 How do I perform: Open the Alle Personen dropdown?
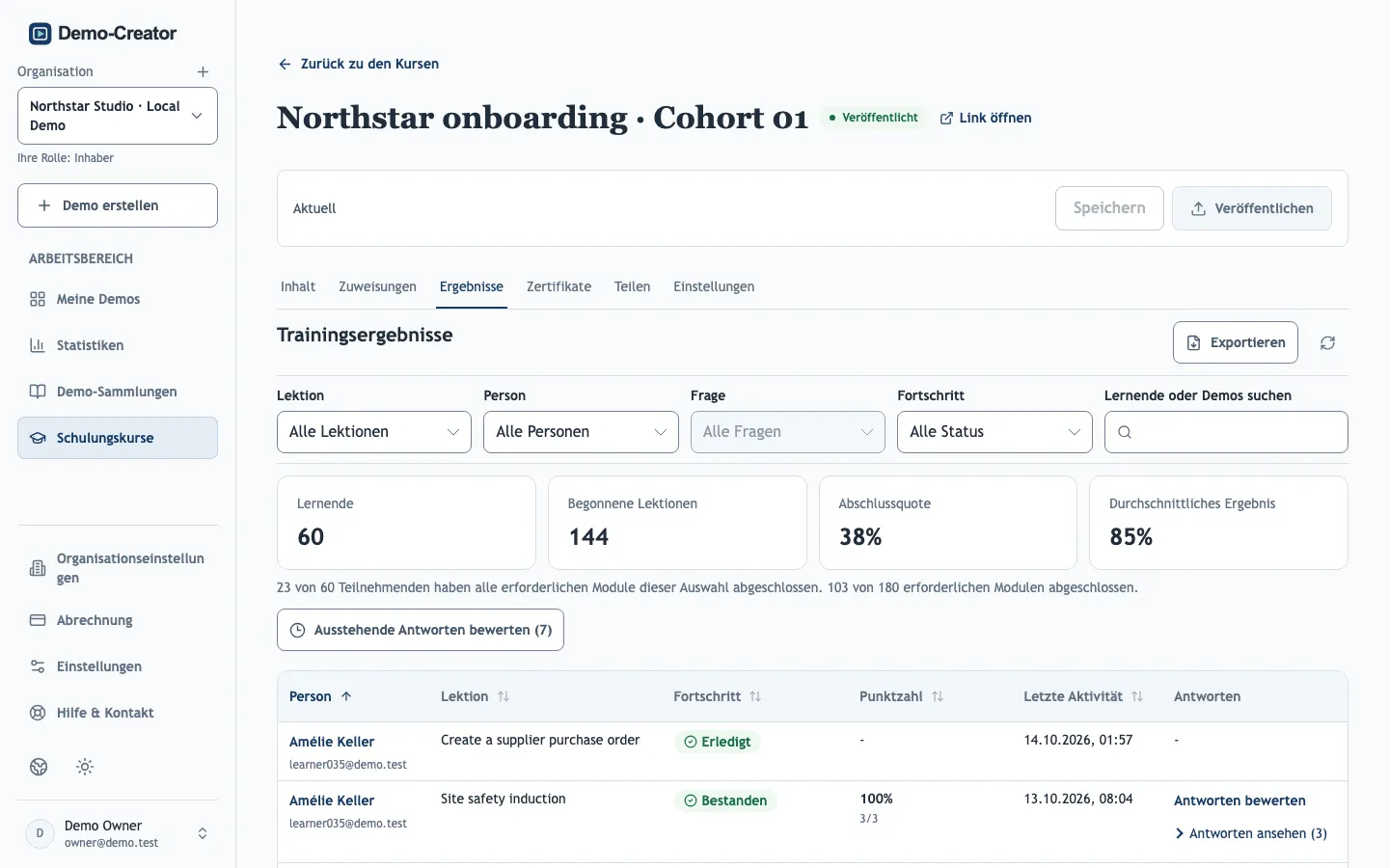581,432
